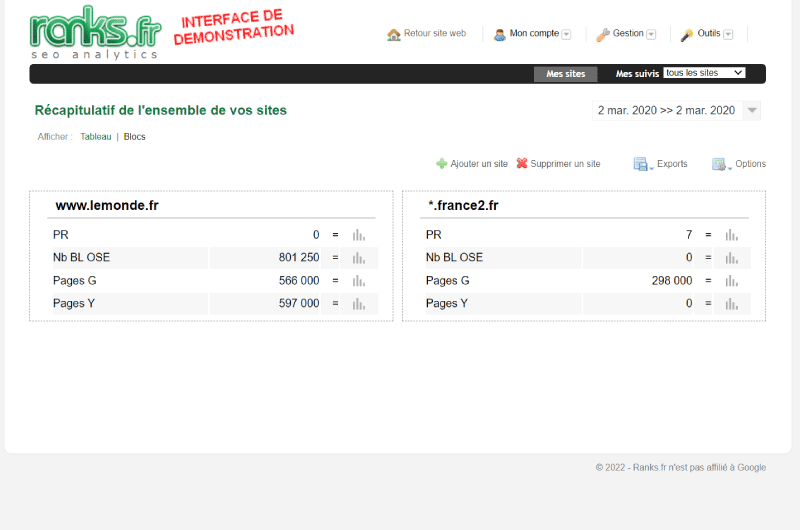Click the wrench icon beside Gestion

click(x=603, y=34)
